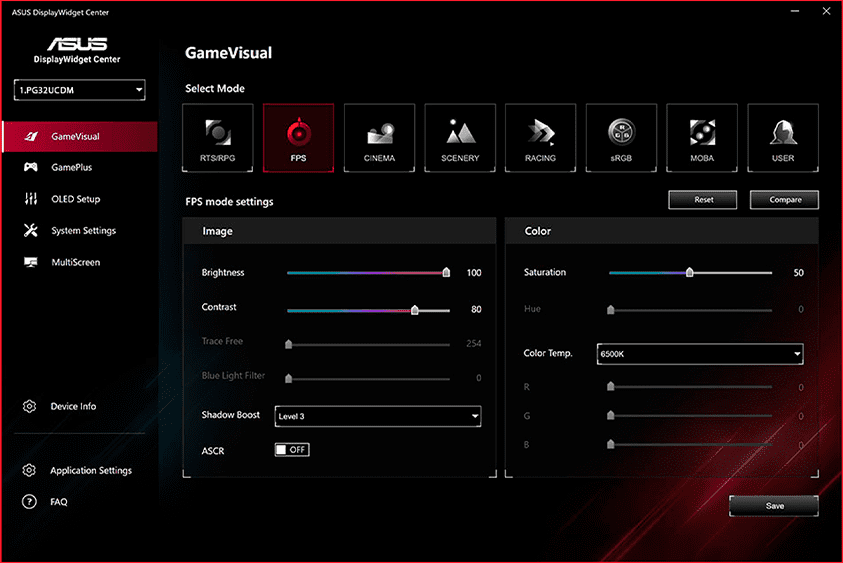Screen dimensions: 843x563
Task: Click the Trace Free slider handle
Action: (288, 344)
